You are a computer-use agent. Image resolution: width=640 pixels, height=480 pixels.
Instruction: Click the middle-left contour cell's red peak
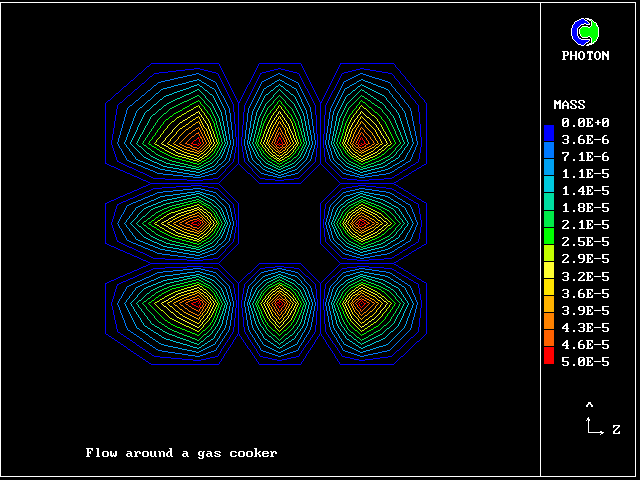click(195, 221)
